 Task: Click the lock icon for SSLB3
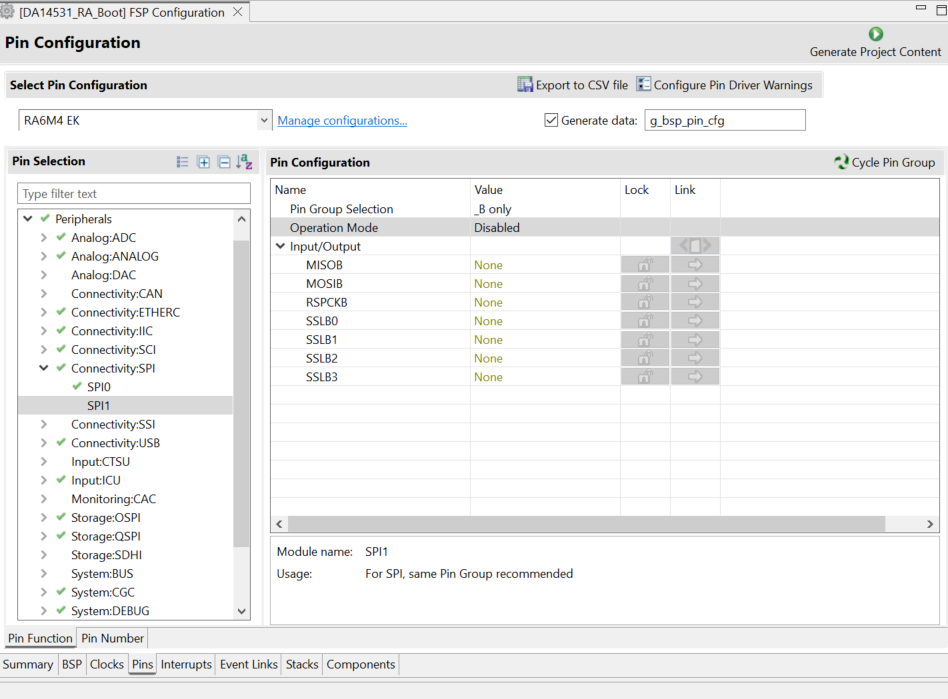(x=645, y=377)
